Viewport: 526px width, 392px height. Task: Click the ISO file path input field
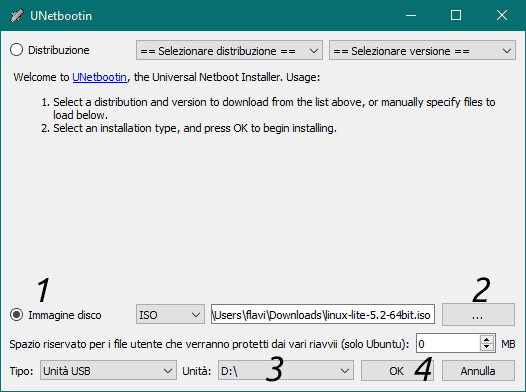[323, 314]
